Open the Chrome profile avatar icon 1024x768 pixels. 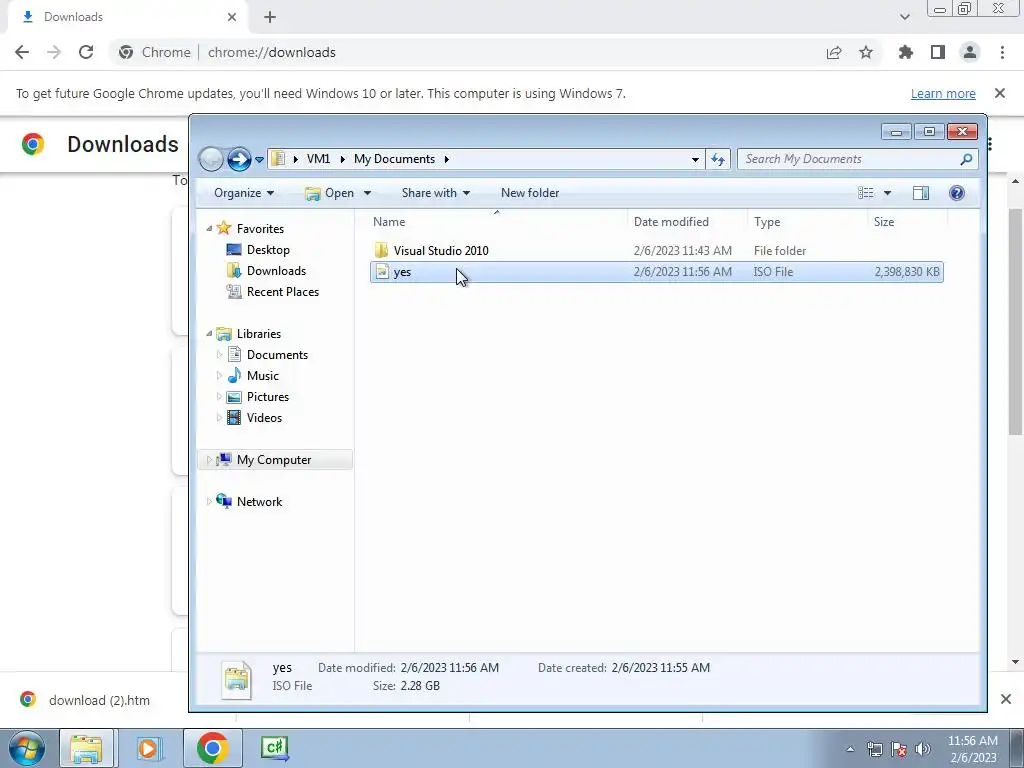click(970, 52)
